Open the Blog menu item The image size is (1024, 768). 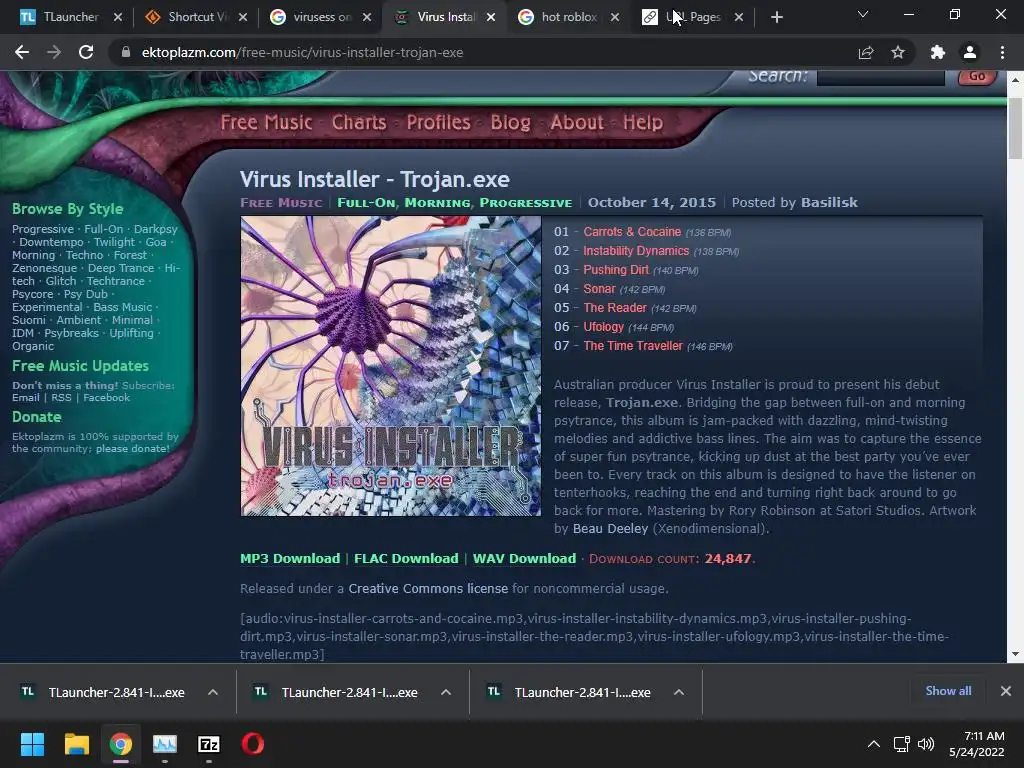(510, 122)
